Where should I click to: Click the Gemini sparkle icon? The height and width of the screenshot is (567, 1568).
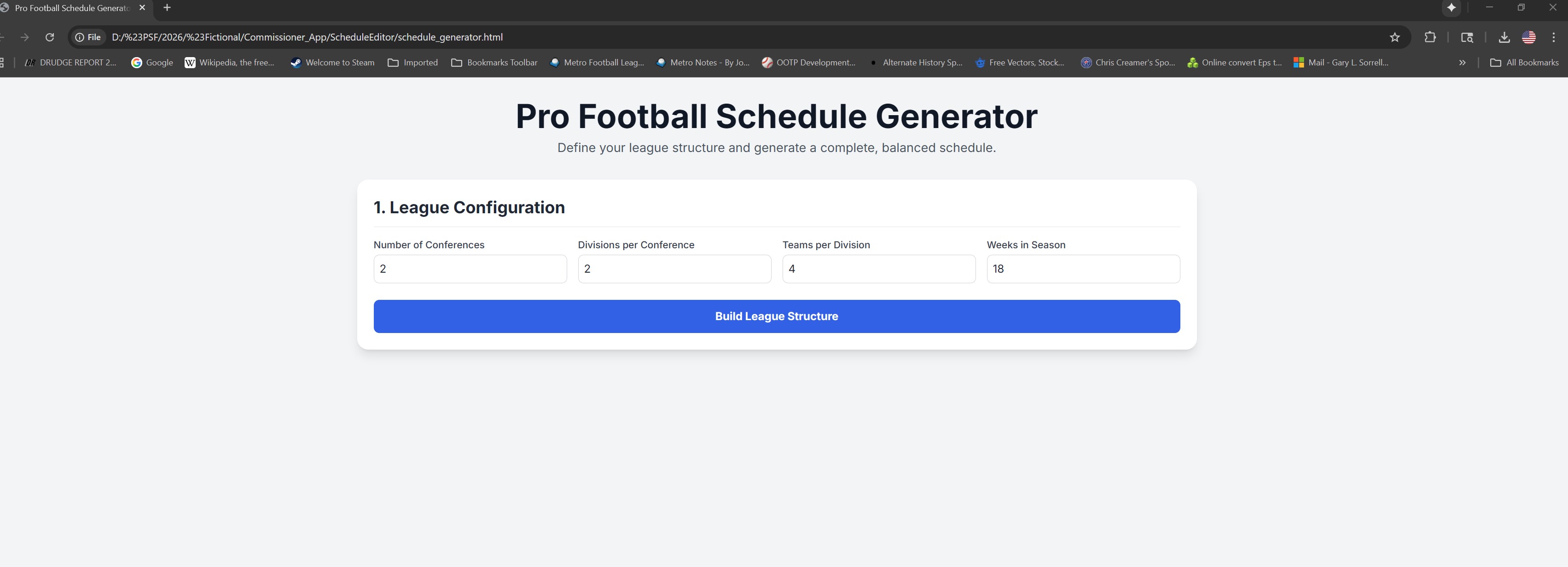(1451, 8)
